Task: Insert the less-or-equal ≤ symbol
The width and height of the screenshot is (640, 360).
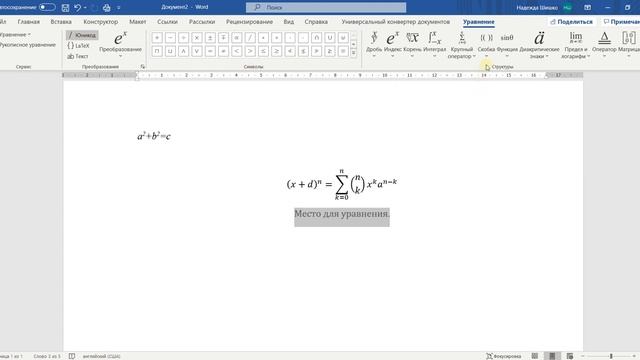Action: tap(263, 51)
